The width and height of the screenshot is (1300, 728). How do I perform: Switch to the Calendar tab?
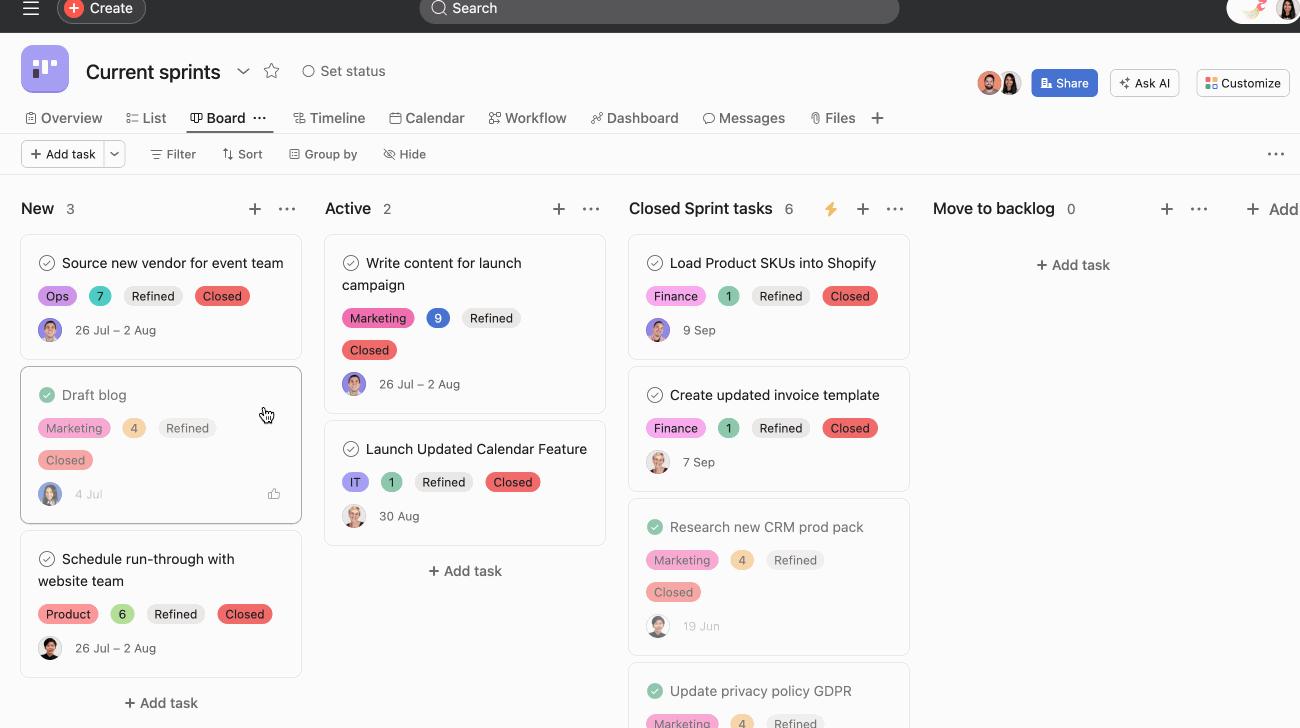(427, 118)
